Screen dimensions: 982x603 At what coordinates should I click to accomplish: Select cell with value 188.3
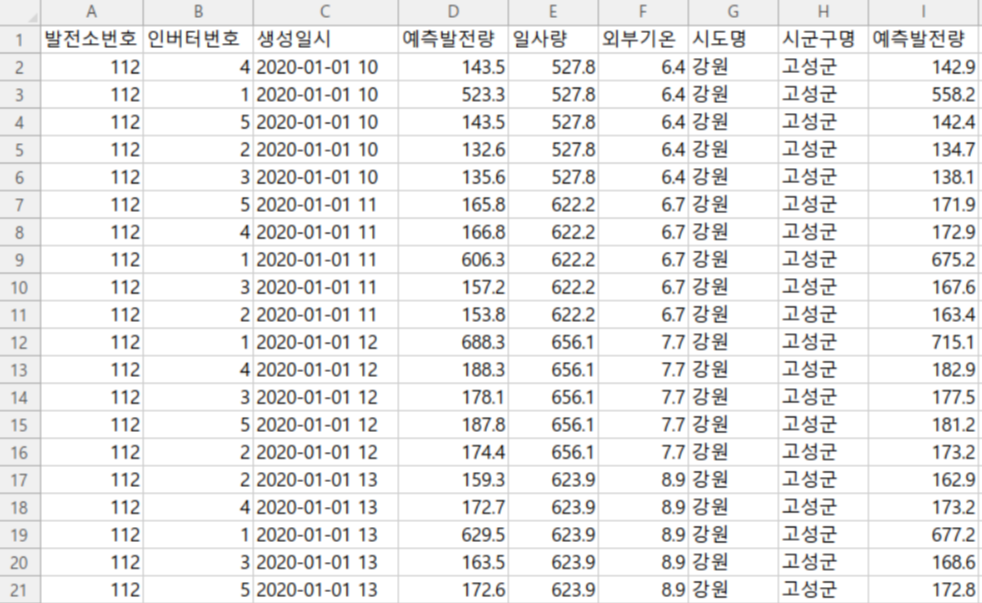coord(453,370)
